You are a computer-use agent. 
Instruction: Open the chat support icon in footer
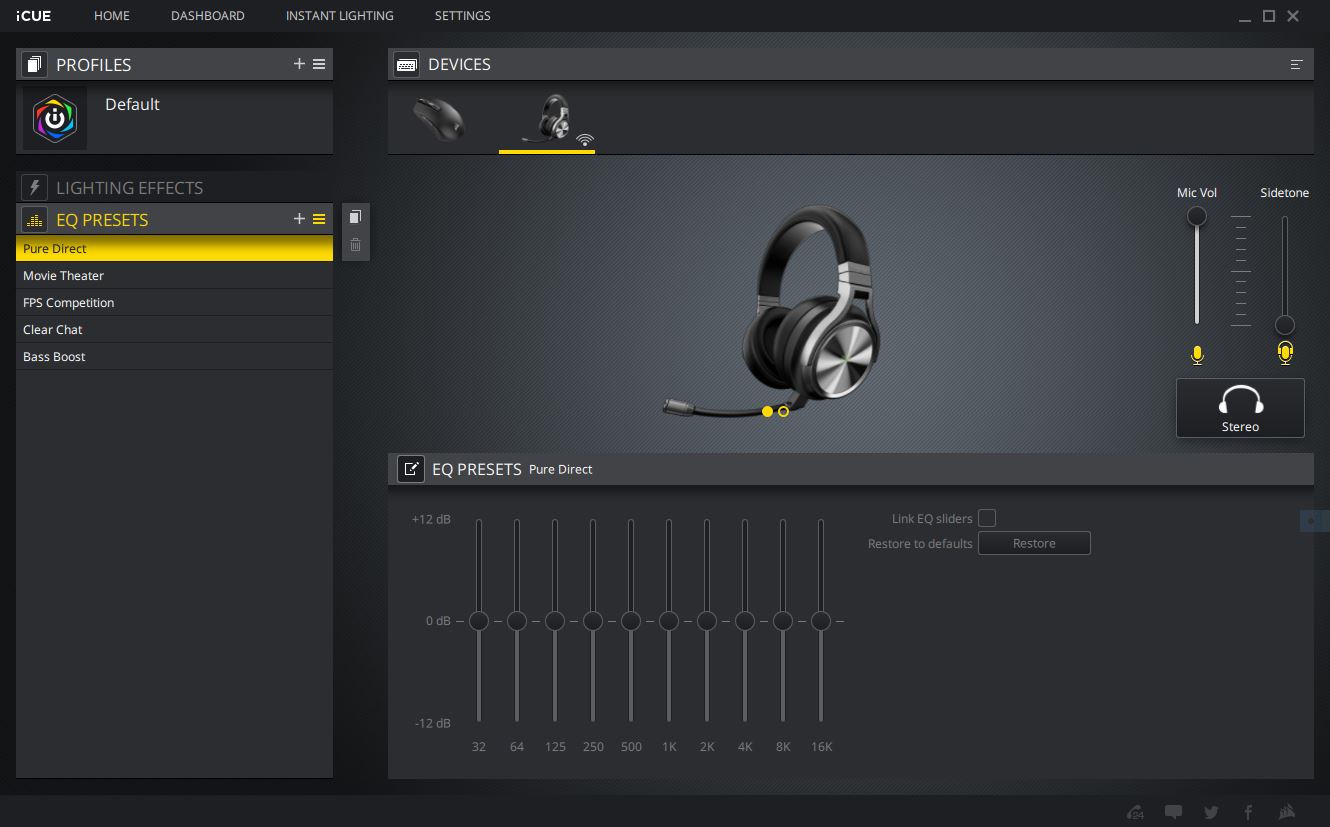pos(1173,812)
